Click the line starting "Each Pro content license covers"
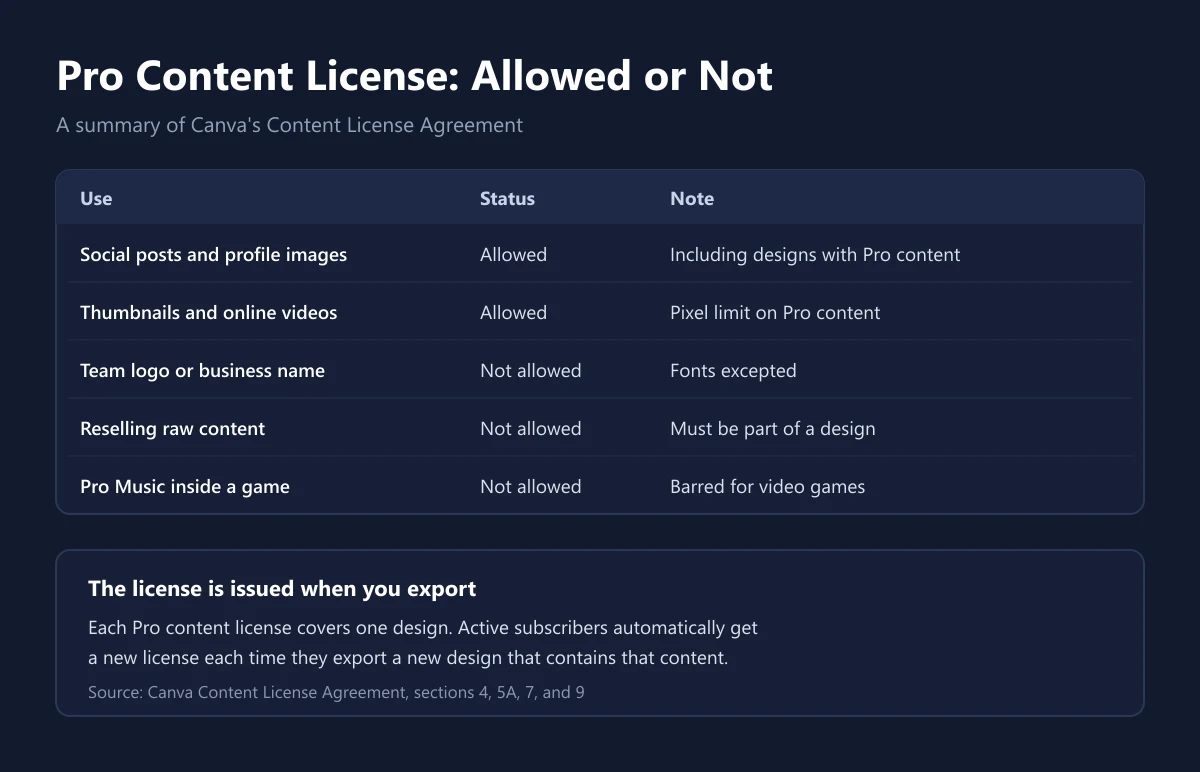The image size is (1200, 772). pyautogui.click(x=423, y=628)
